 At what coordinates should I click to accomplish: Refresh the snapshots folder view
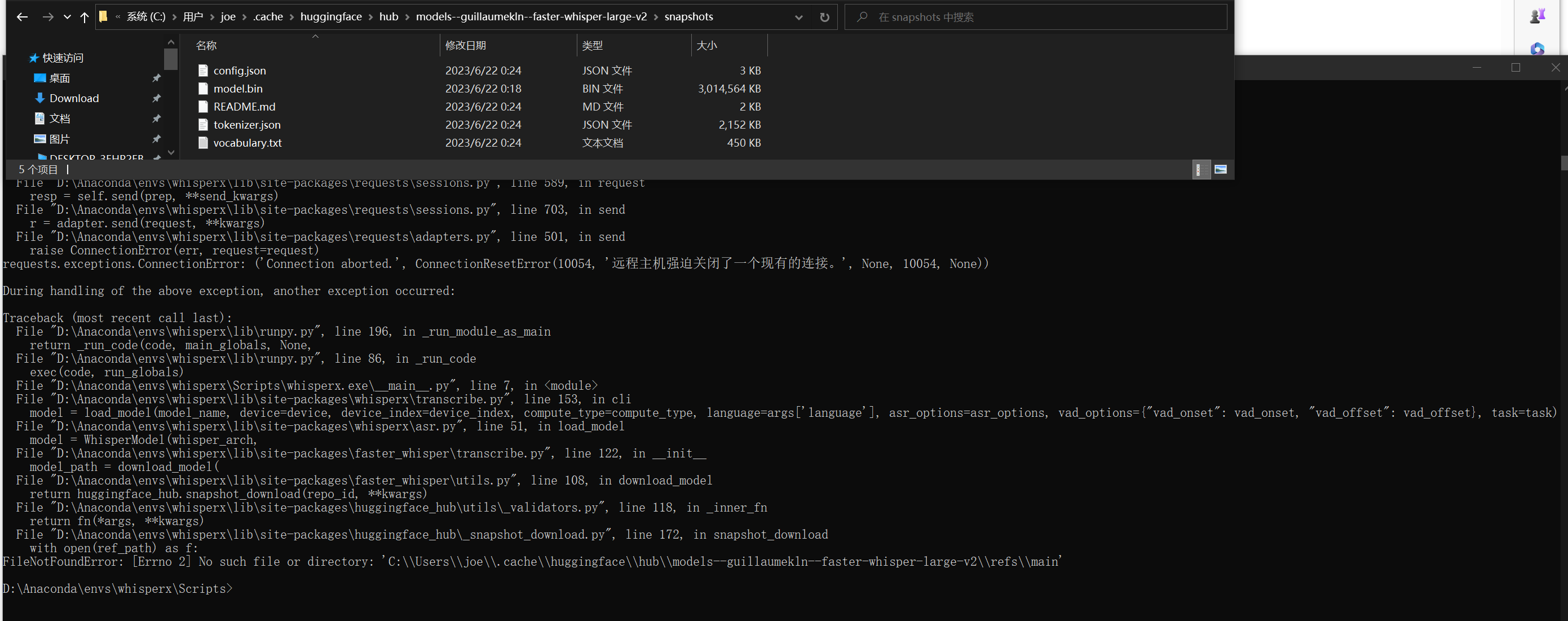[x=824, y=16]
